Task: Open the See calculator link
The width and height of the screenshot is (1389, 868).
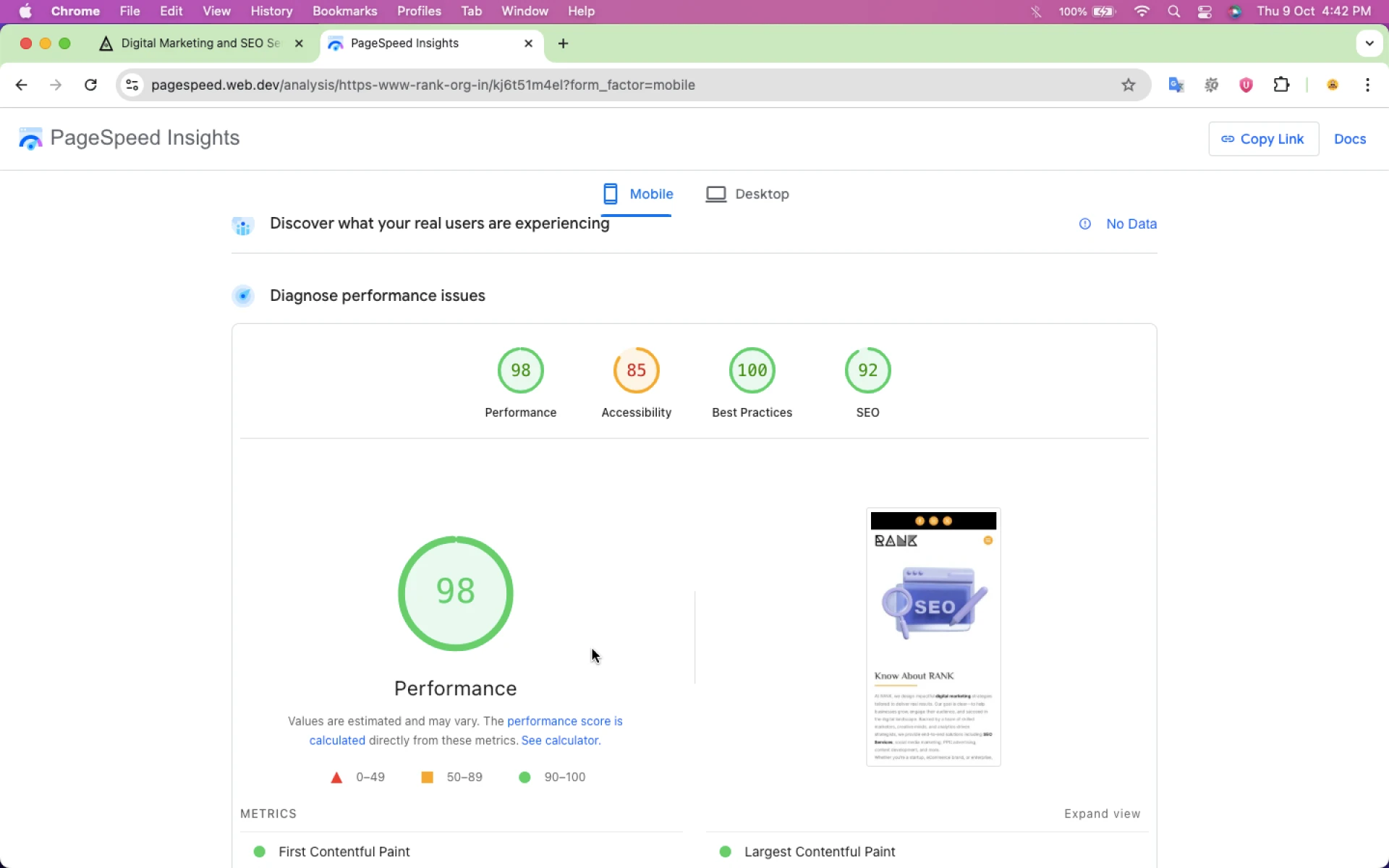Action: [561, 741]
